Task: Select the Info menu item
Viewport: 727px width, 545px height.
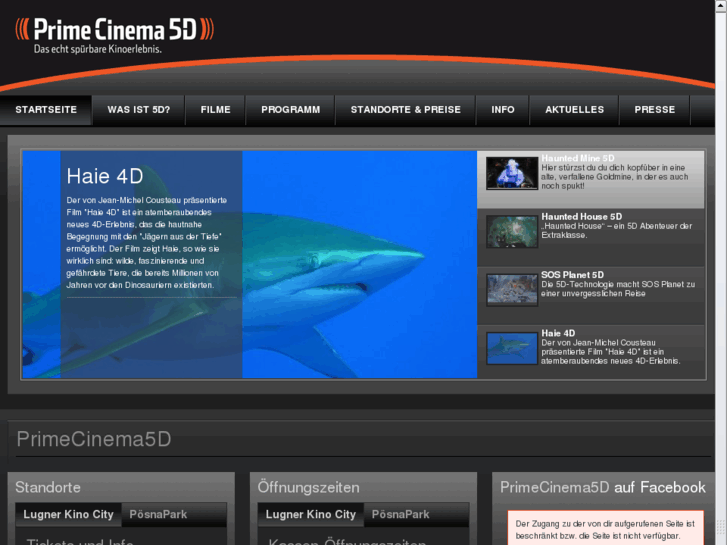Action: point(503,110)
